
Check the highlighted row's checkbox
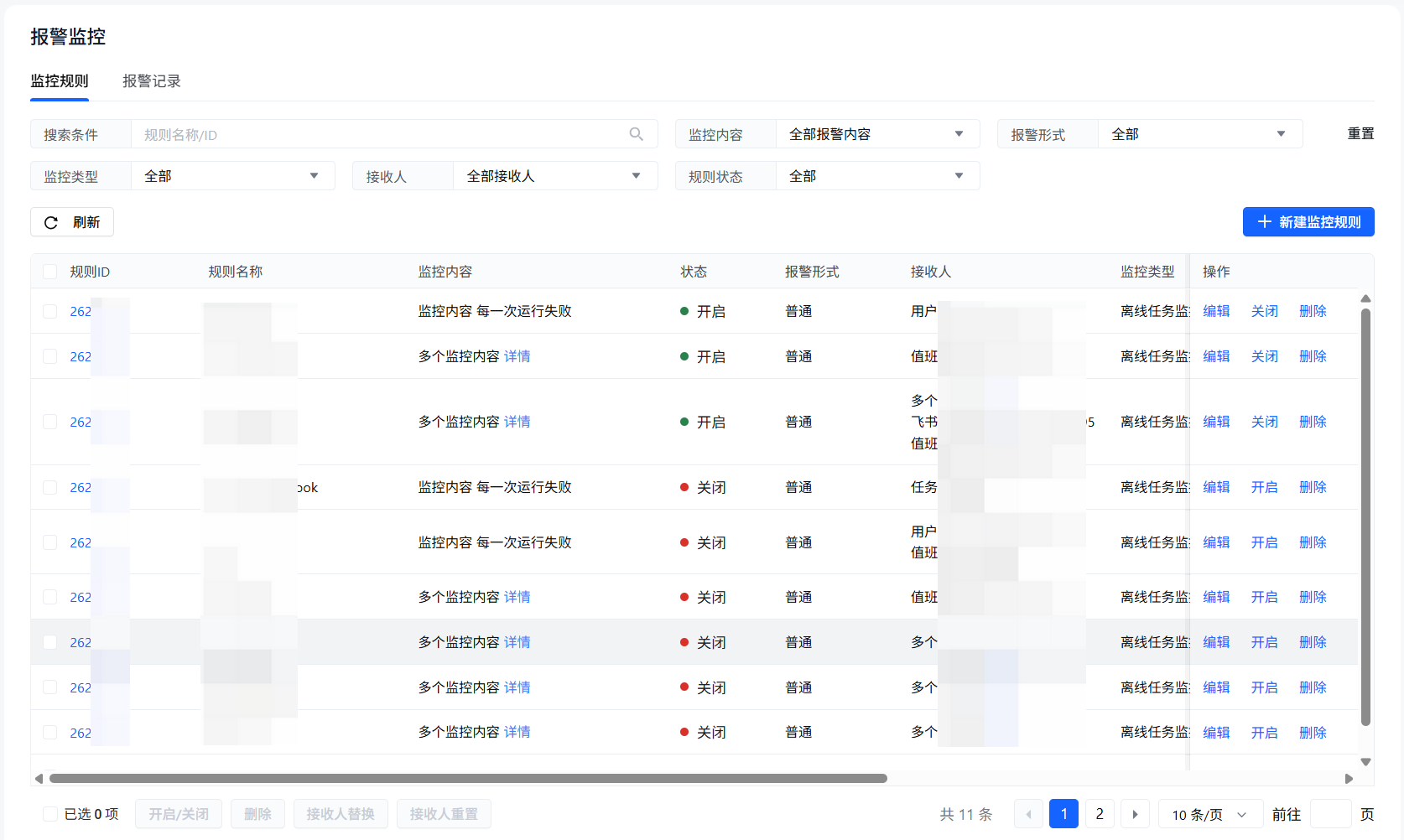tap(49, 642)
